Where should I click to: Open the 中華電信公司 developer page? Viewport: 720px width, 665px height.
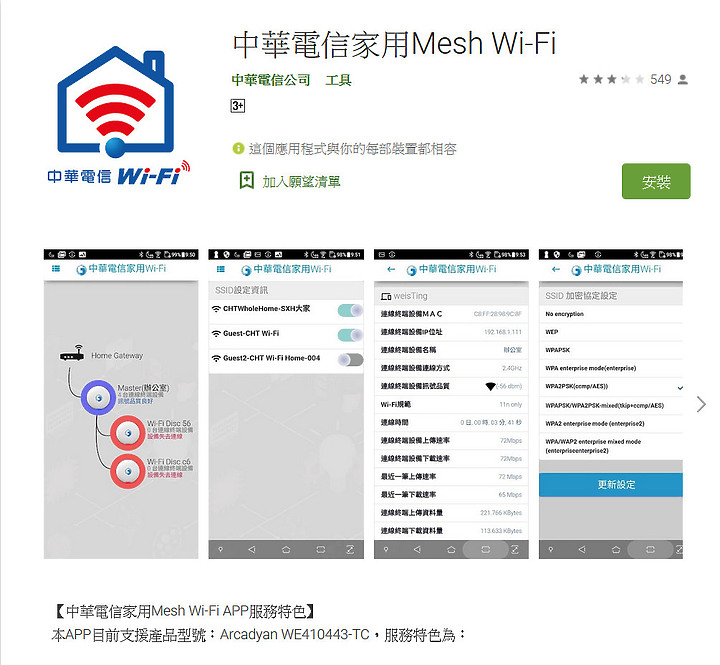[x=271, y=80]
